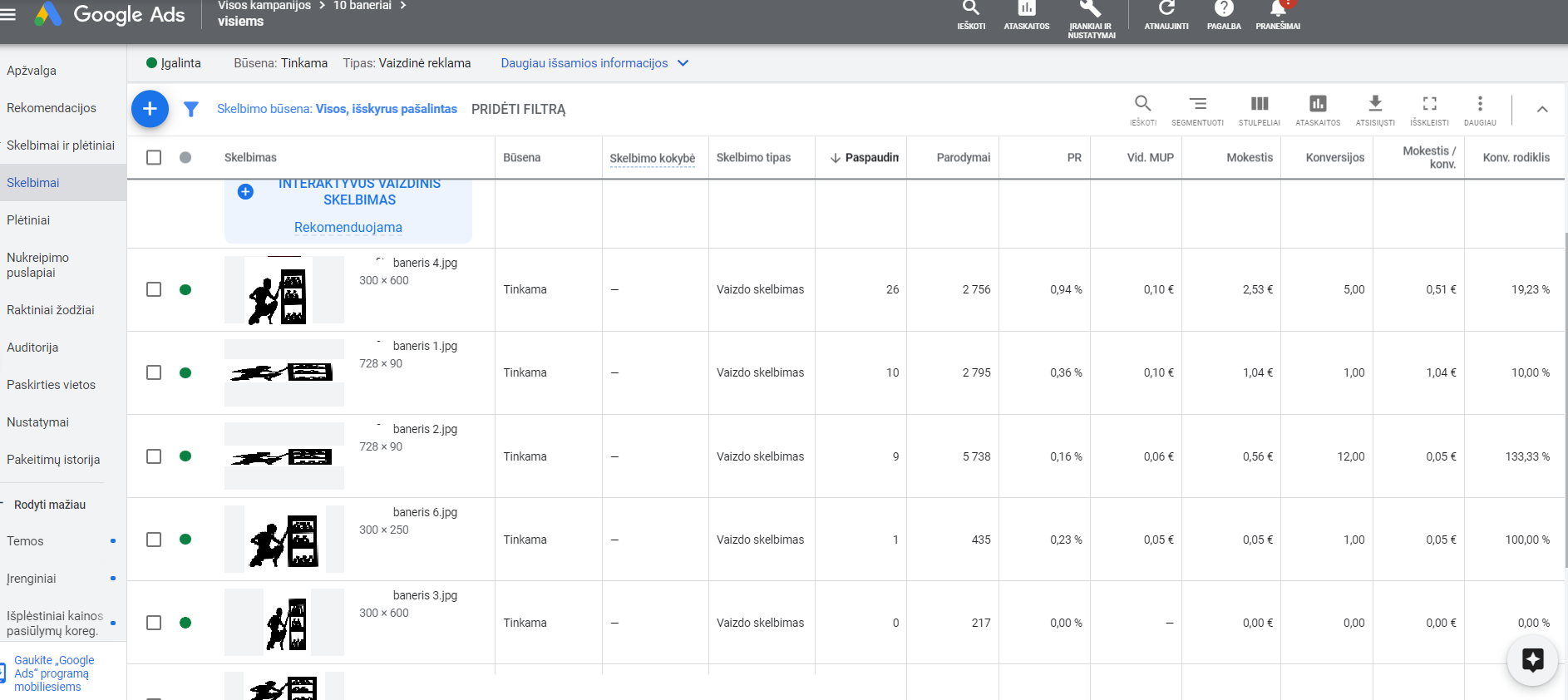
Task: Sort by the Parodymai column header
Action: (x=964, y=157)
